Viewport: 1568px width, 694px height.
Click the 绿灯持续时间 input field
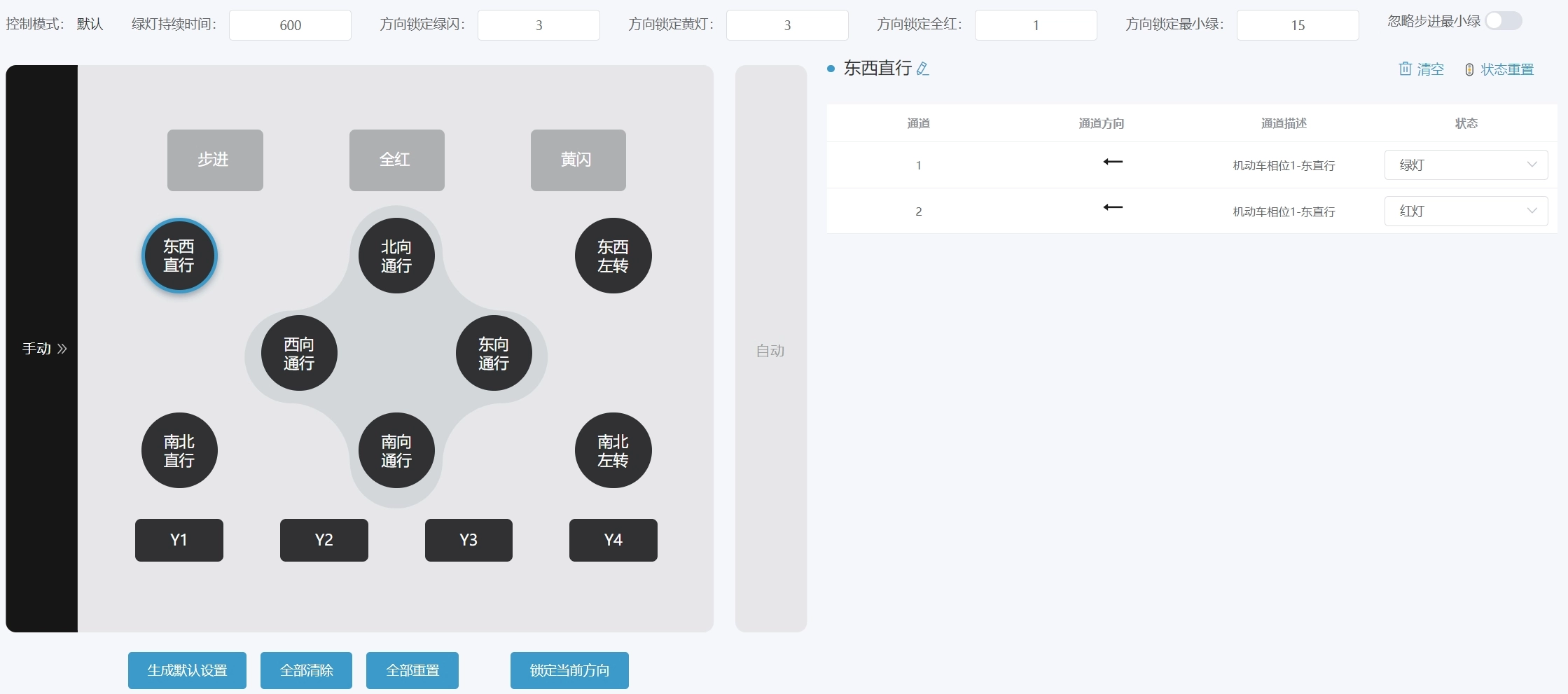(290, 25)
